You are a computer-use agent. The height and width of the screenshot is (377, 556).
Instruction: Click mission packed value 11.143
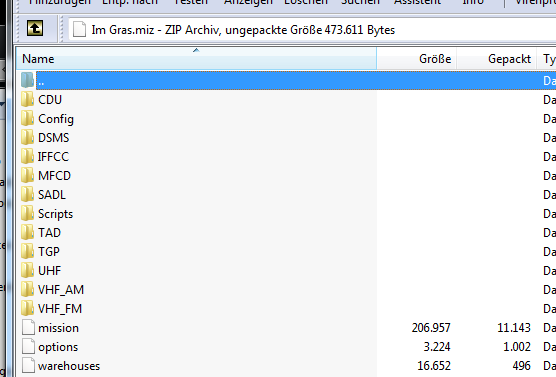coord(514,328)
